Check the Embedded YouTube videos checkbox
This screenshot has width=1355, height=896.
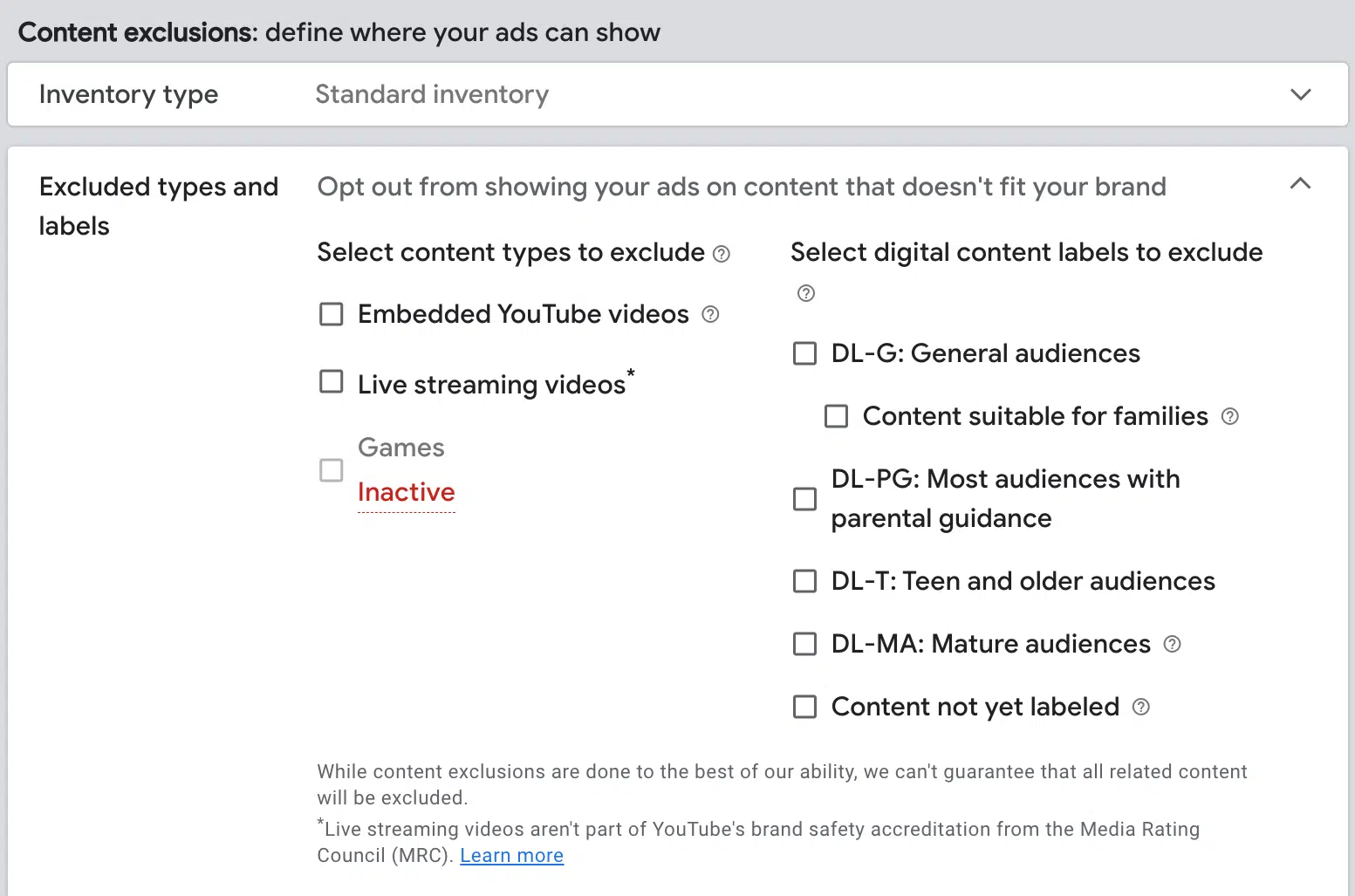click(x=332, y=314)
